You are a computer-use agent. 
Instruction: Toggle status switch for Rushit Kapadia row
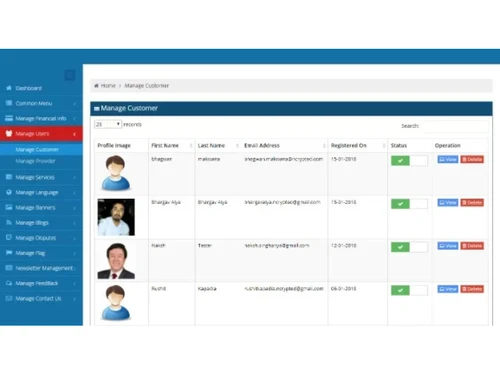409,290
